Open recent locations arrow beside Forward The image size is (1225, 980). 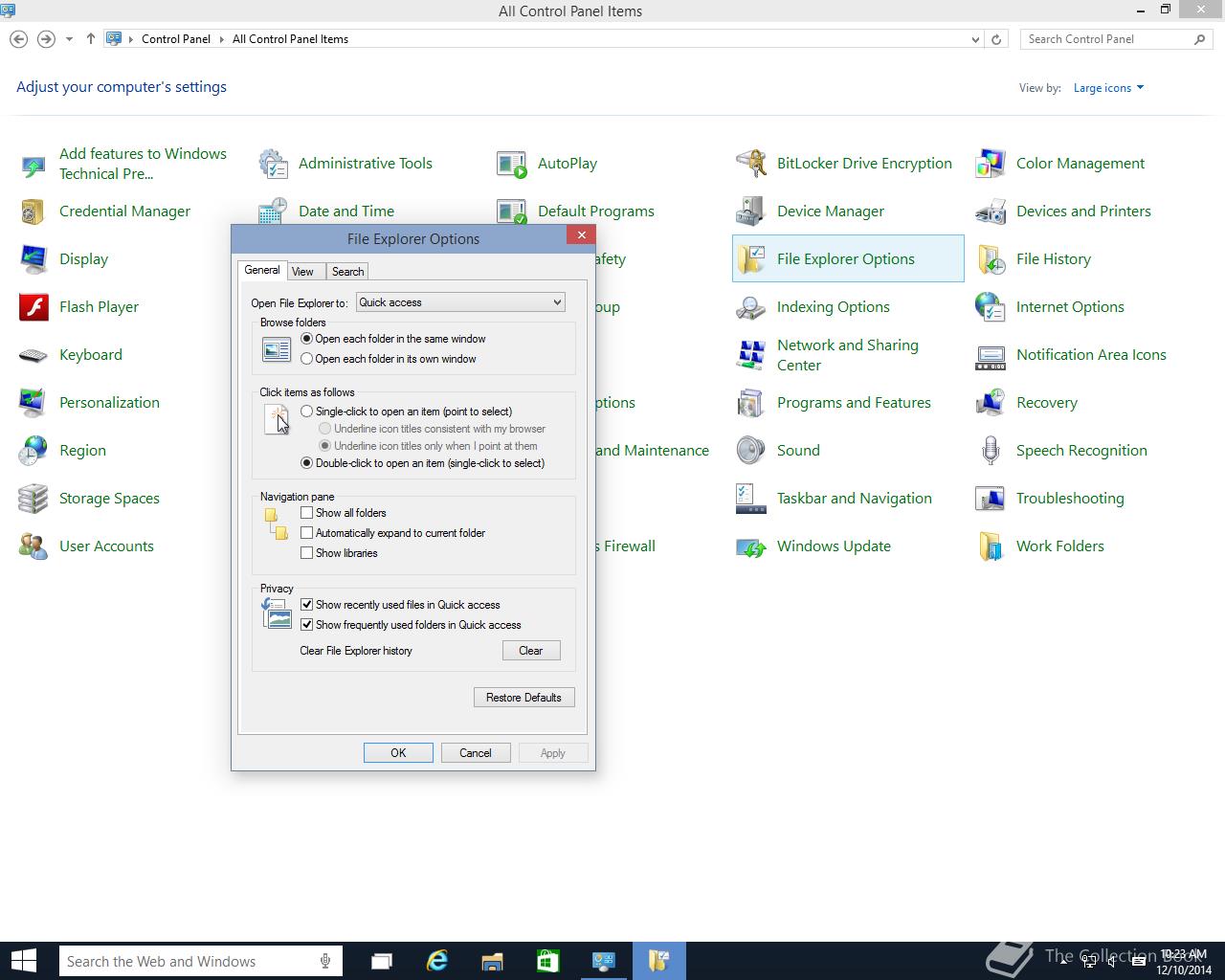pos(69,39)
